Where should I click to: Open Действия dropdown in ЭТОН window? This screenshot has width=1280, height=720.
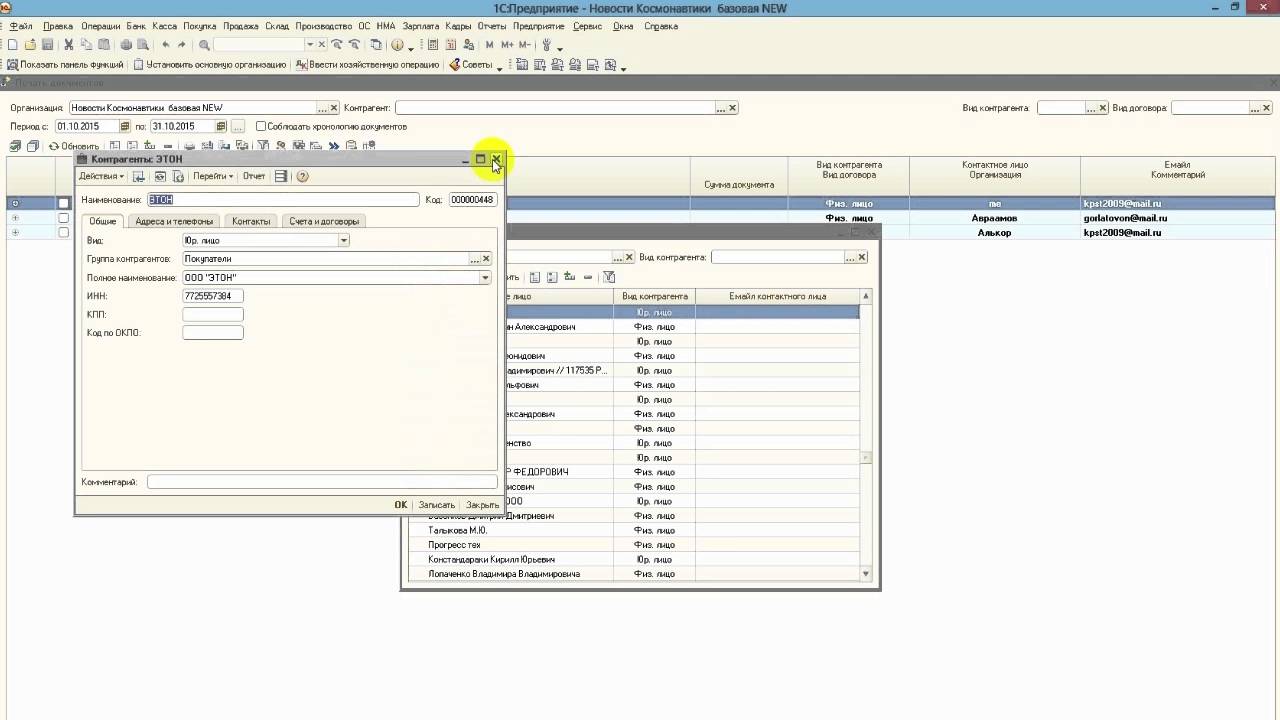pyautogui.click(x=102, y=176)
